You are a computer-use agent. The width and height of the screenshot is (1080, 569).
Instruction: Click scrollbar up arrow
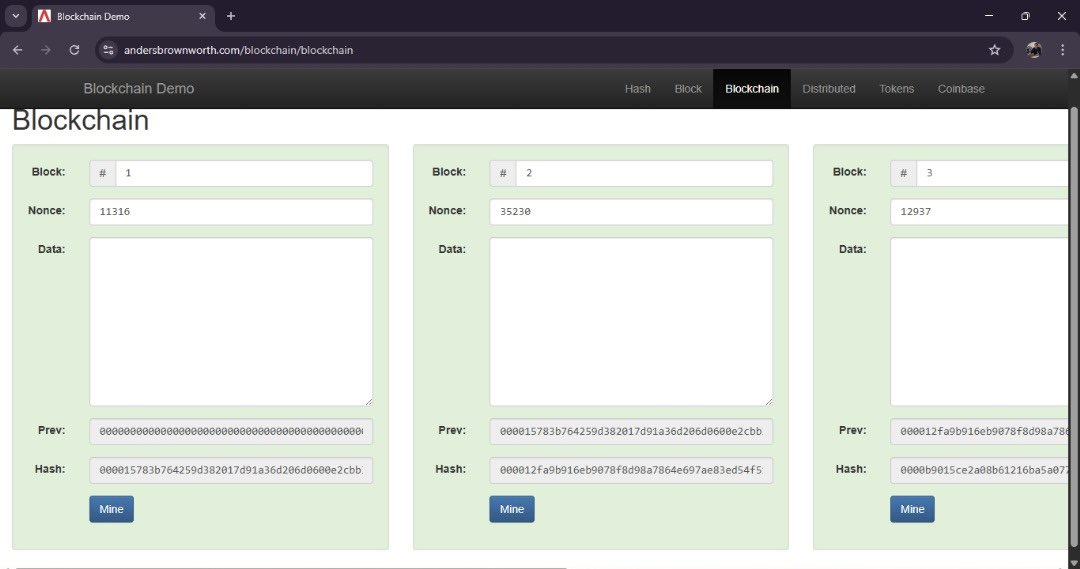pos(1074,75)
